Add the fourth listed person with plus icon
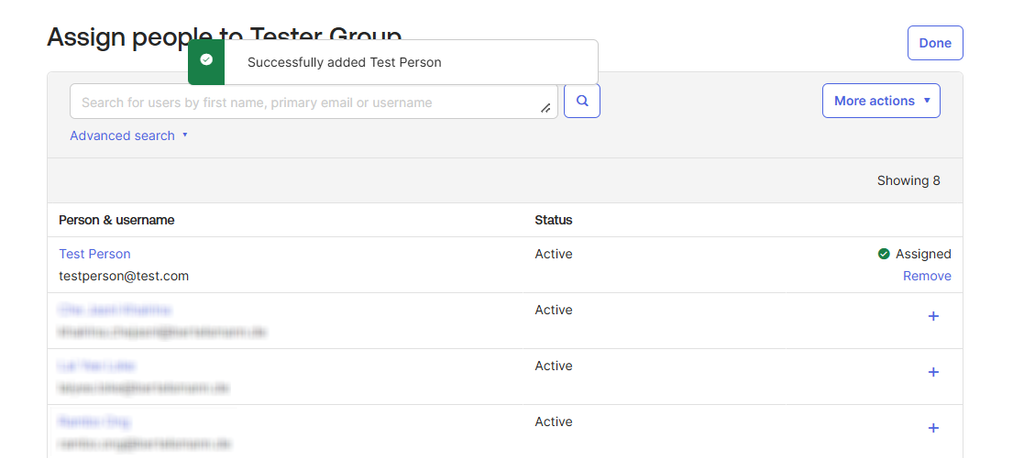 click(x=933, y=428)
